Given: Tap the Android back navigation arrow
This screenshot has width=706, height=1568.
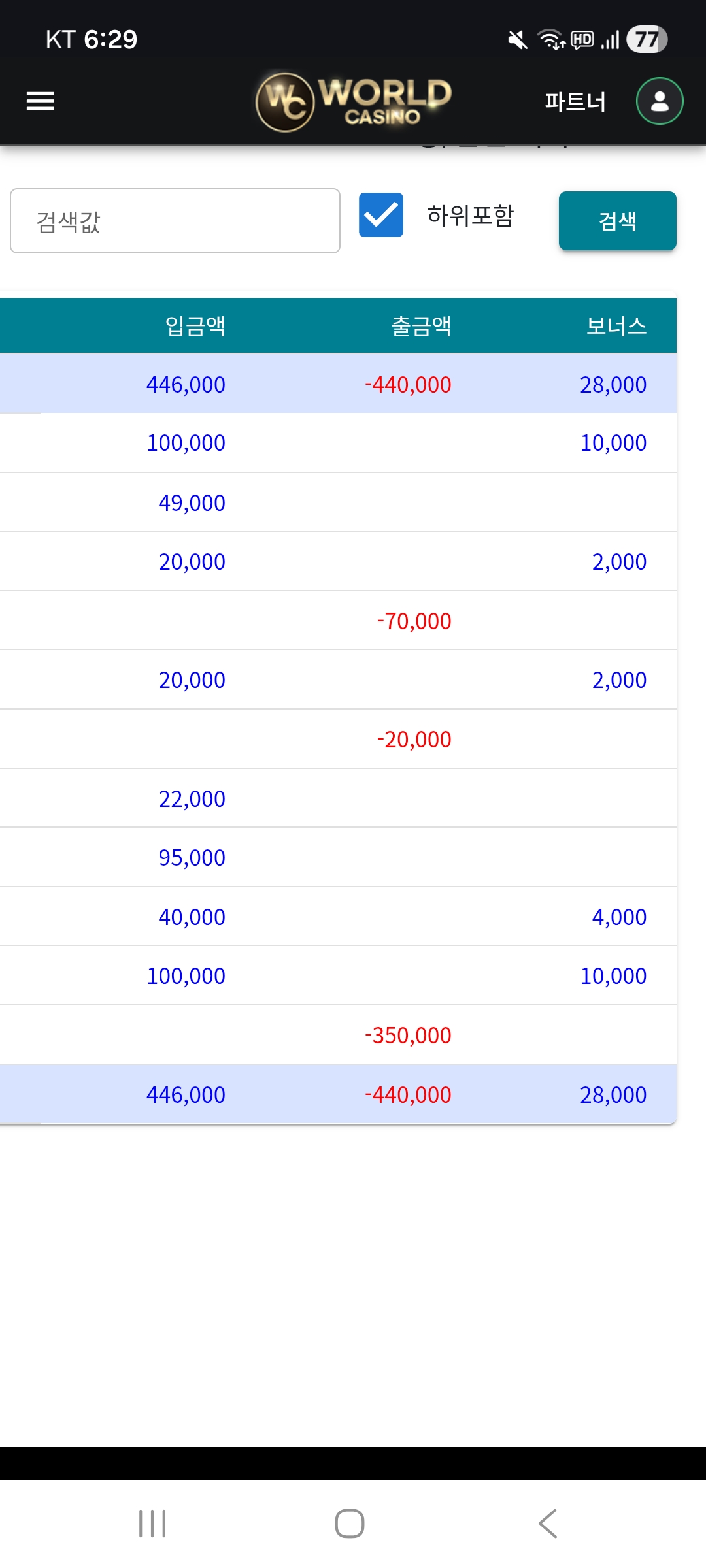Looking at the screenshot, I should [548, 1524].
